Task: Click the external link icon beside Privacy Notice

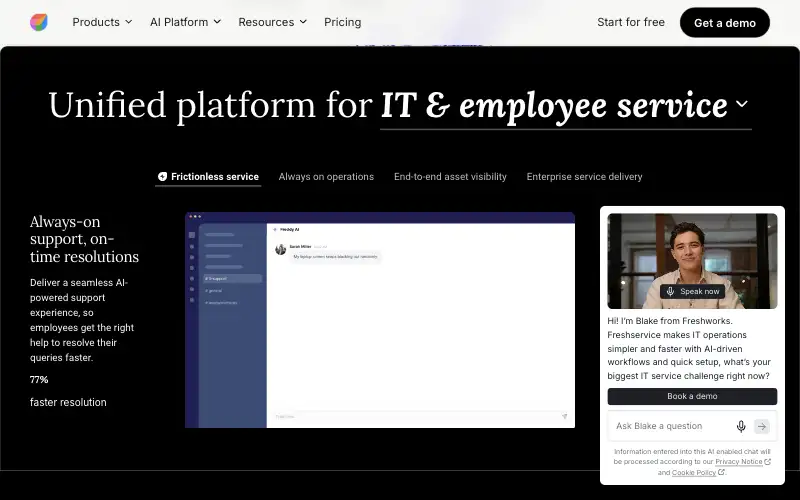Action: pos(768,462)
